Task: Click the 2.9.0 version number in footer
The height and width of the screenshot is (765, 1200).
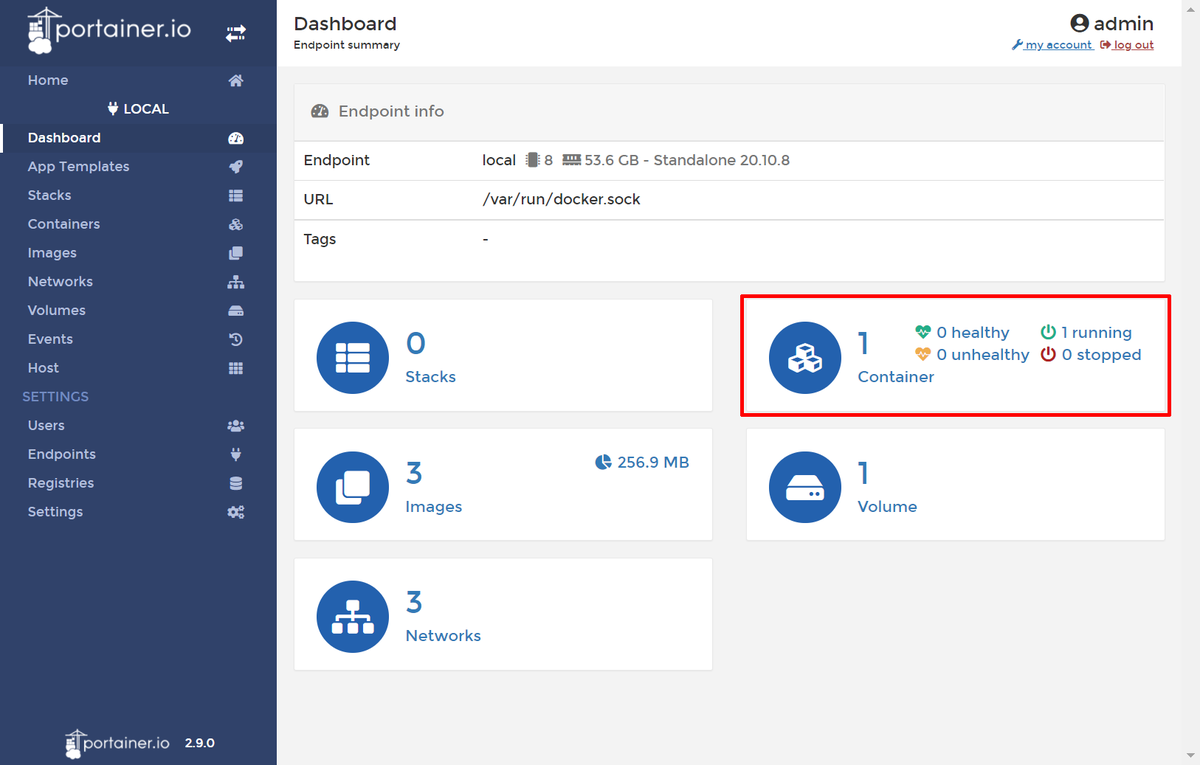Action: point(198,743)
